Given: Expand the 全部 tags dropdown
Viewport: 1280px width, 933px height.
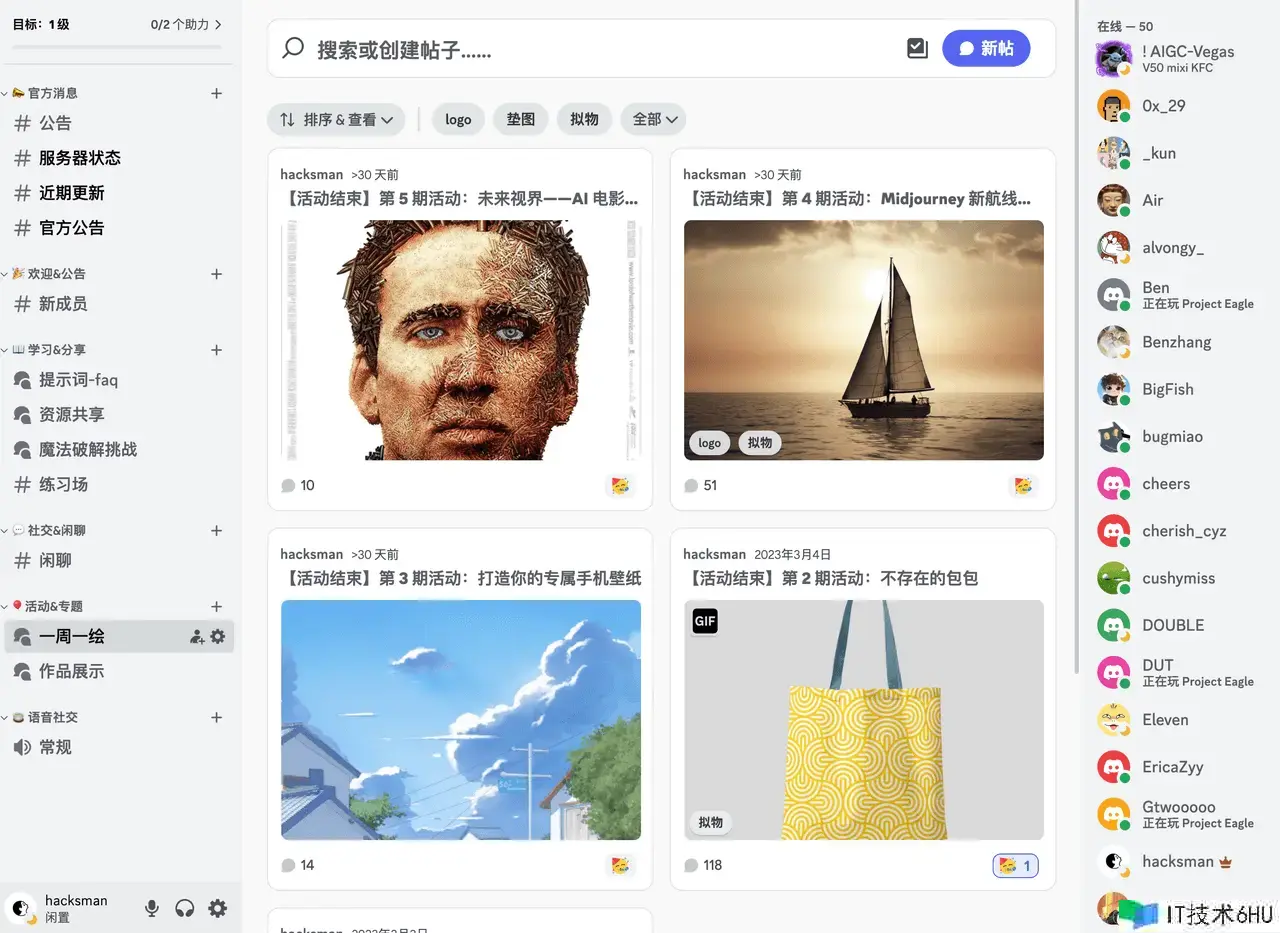Looking at the screenshot, I should [653, 119].
